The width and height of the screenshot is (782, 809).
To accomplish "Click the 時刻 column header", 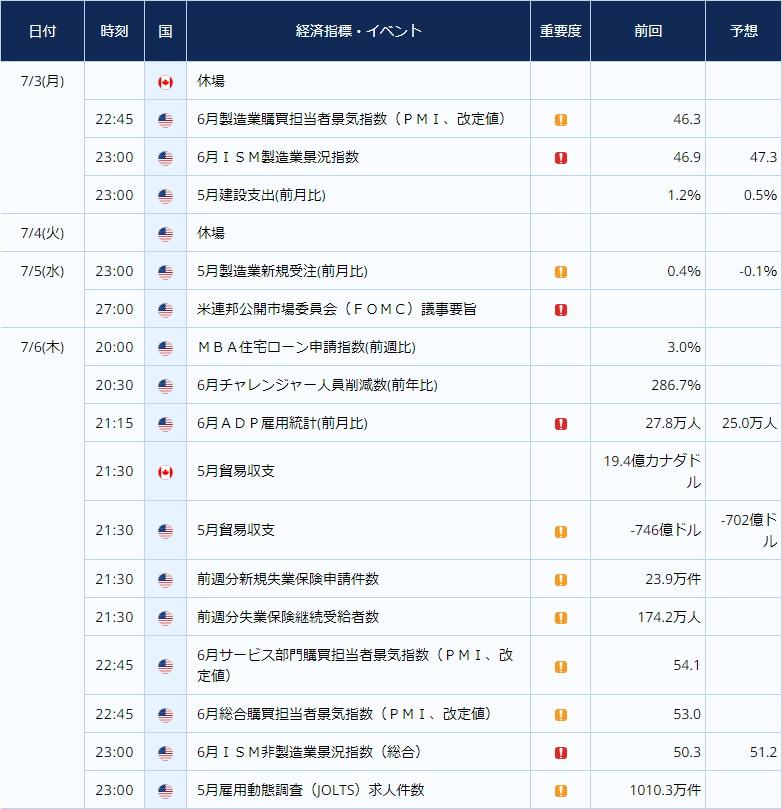I will click(x=114, y=31).
